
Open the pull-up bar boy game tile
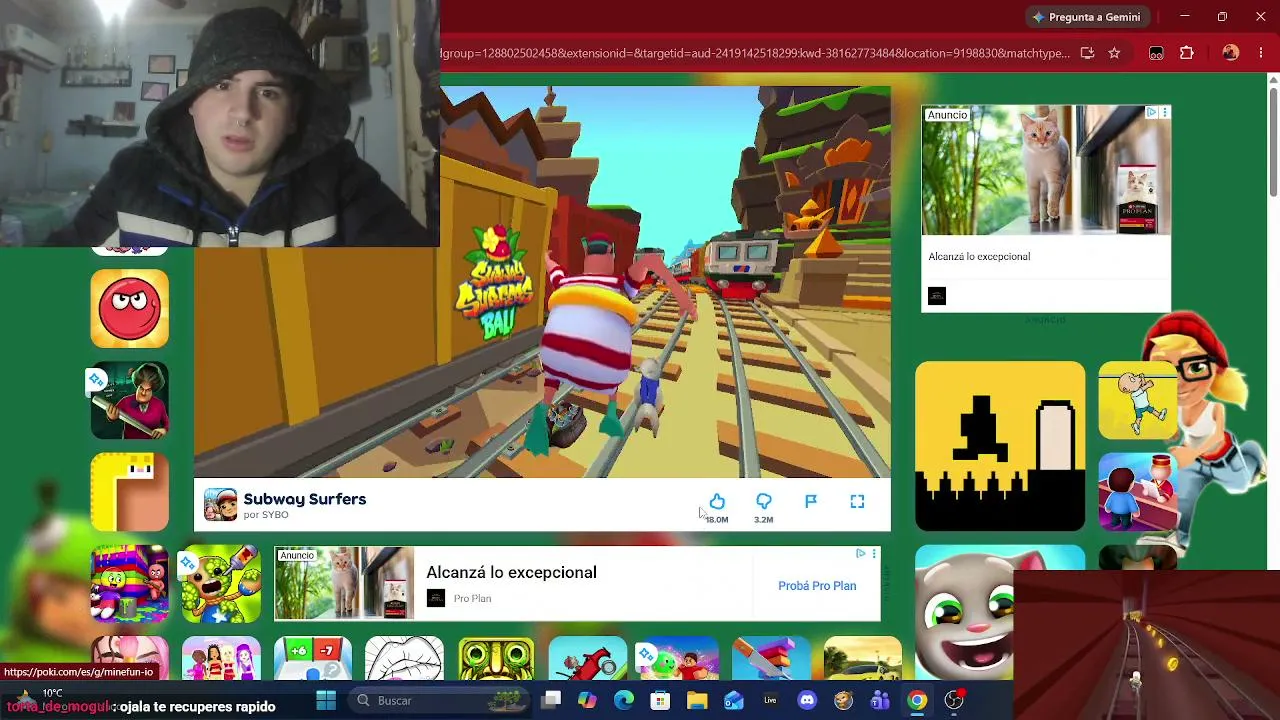[1137, 400]
